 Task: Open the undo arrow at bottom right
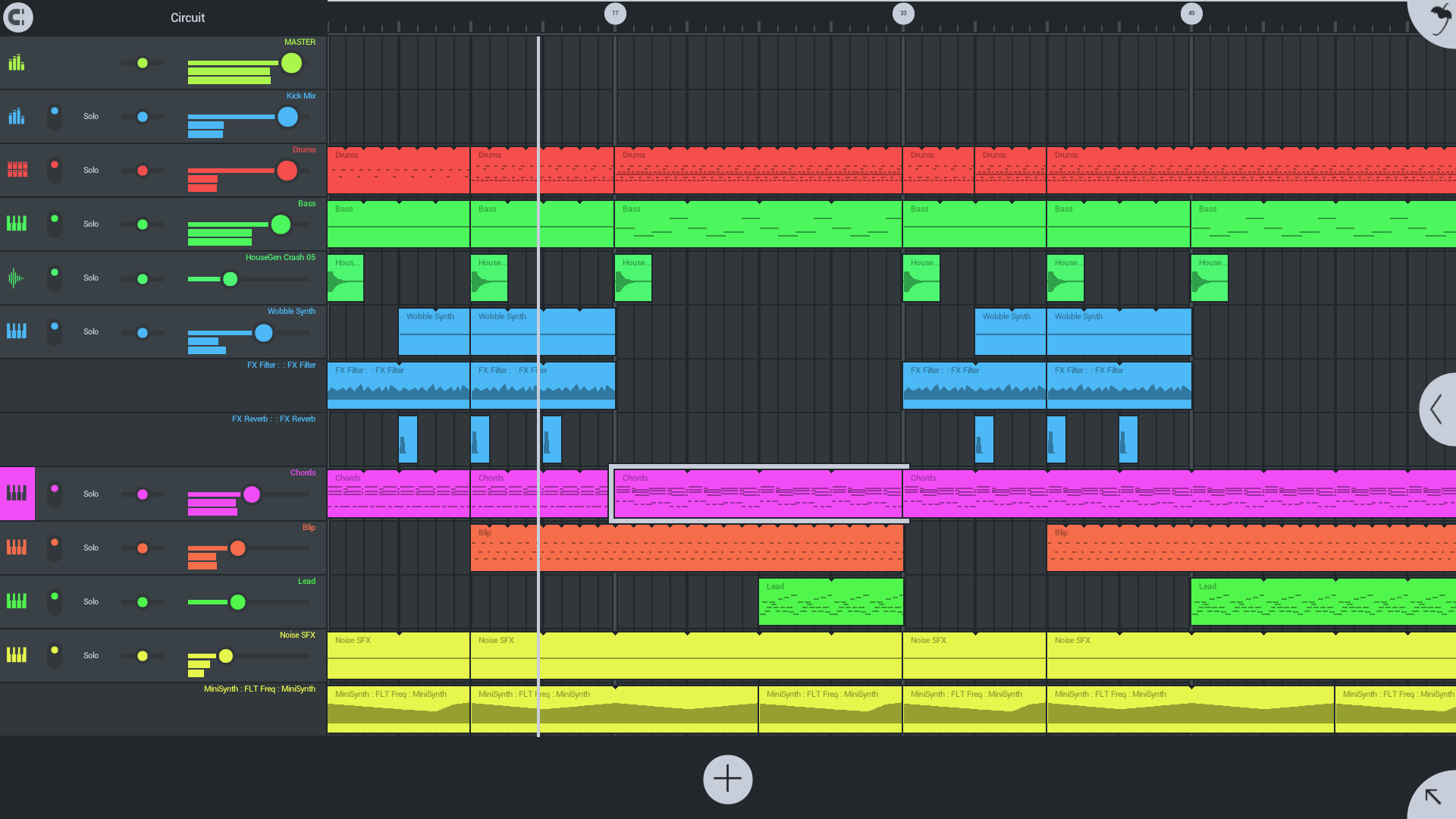(1433, 797)
